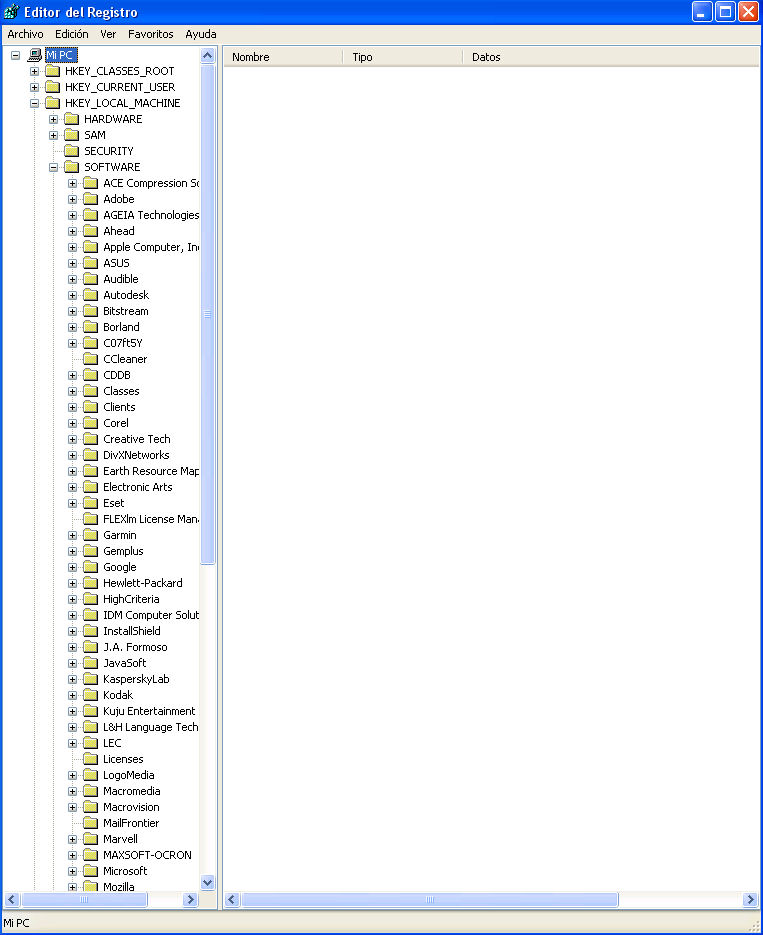Expand the Microsoft key node
763x935 pixels.
(73, 871)
